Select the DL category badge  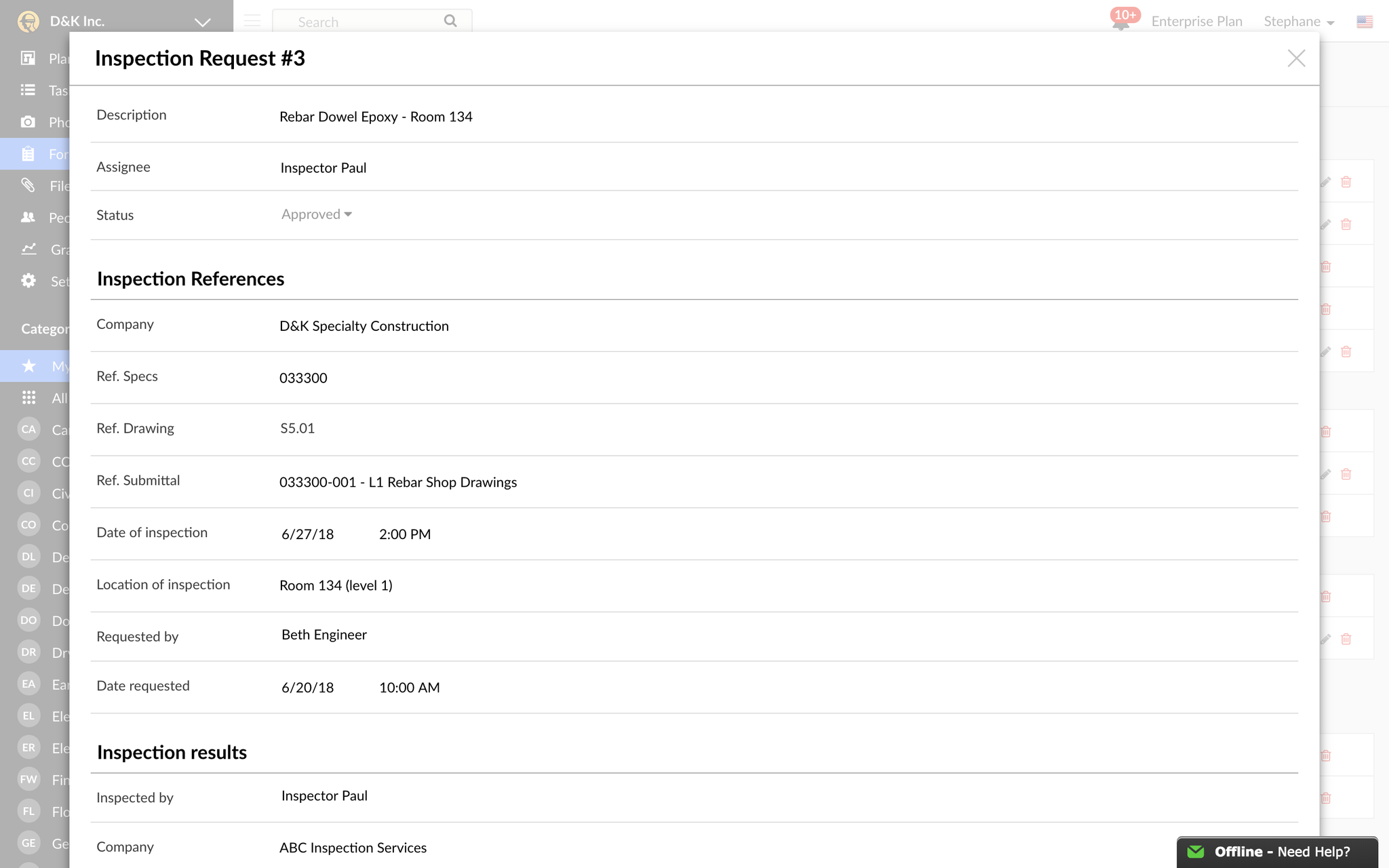pos(28,557)
